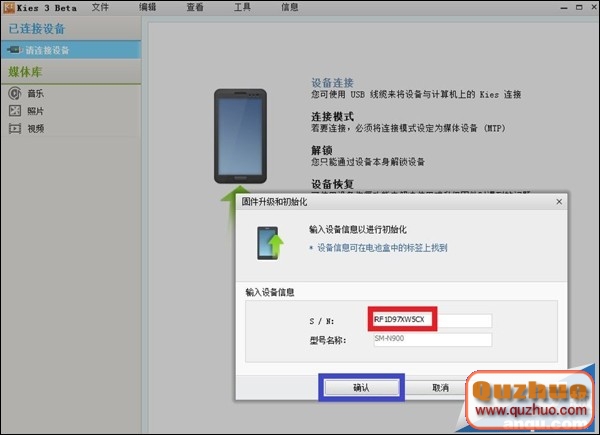The width and height of the screenshot is (600, 435).
Task: Open the 查看 menu
Action: coord(195,7)
